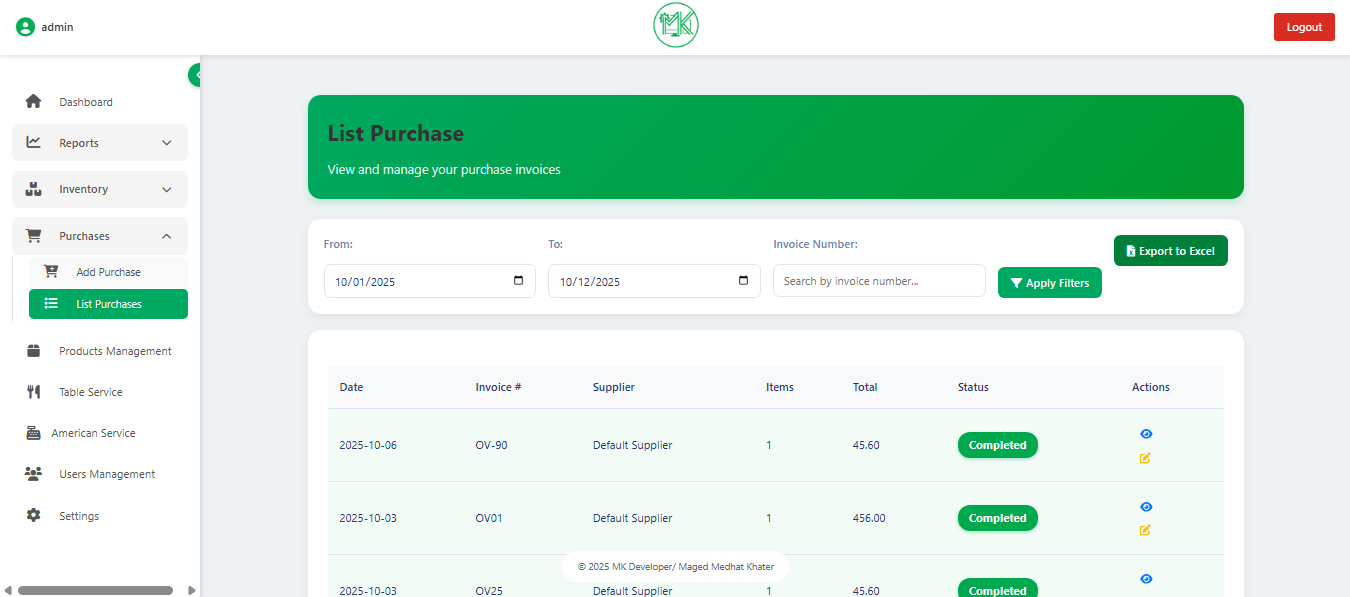
Task: Collapse the Purchases menu chevron
Action: coord(167,236)
